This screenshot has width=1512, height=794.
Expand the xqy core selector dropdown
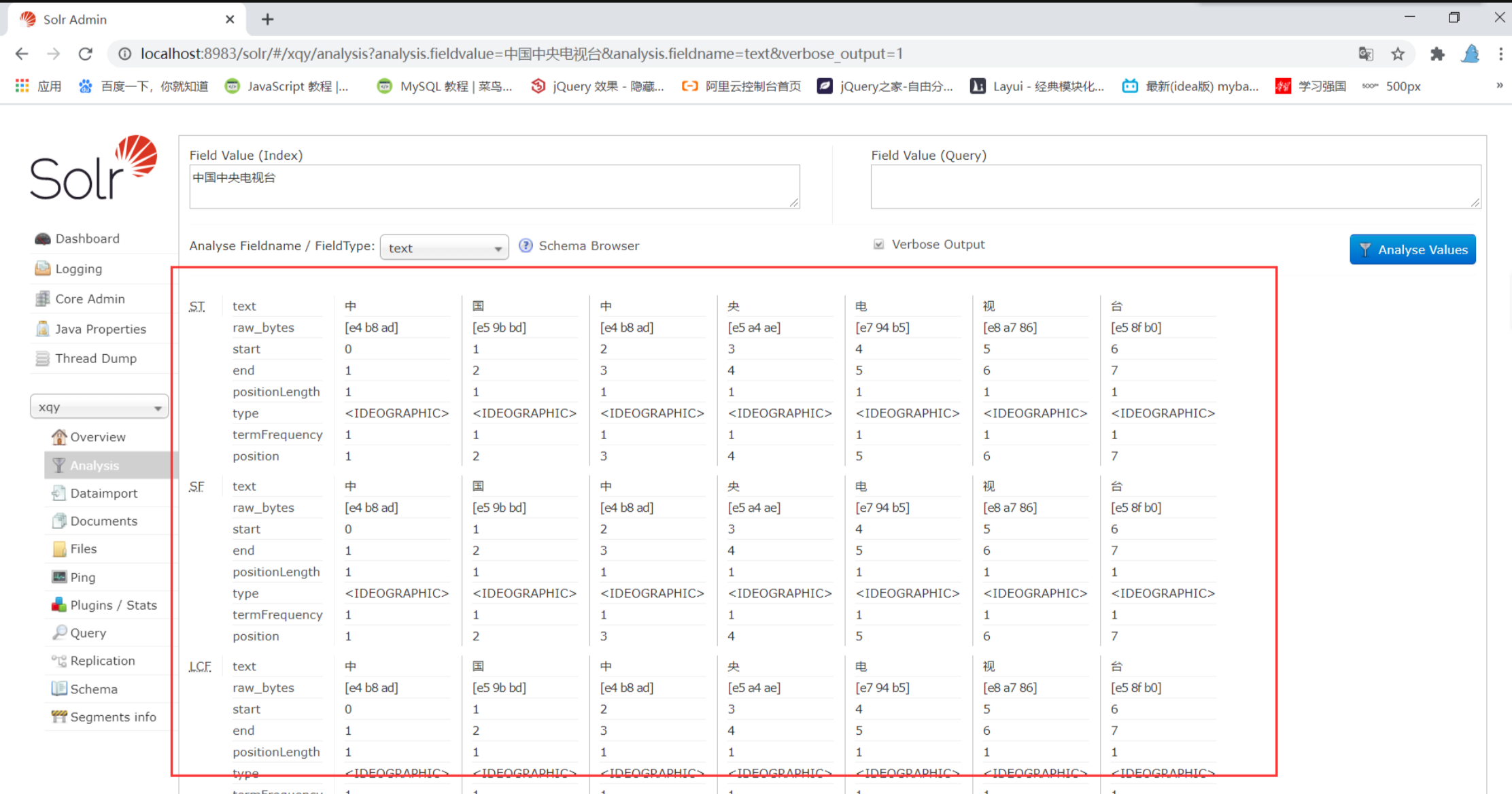pyautogui.click(x=99, y=407)
